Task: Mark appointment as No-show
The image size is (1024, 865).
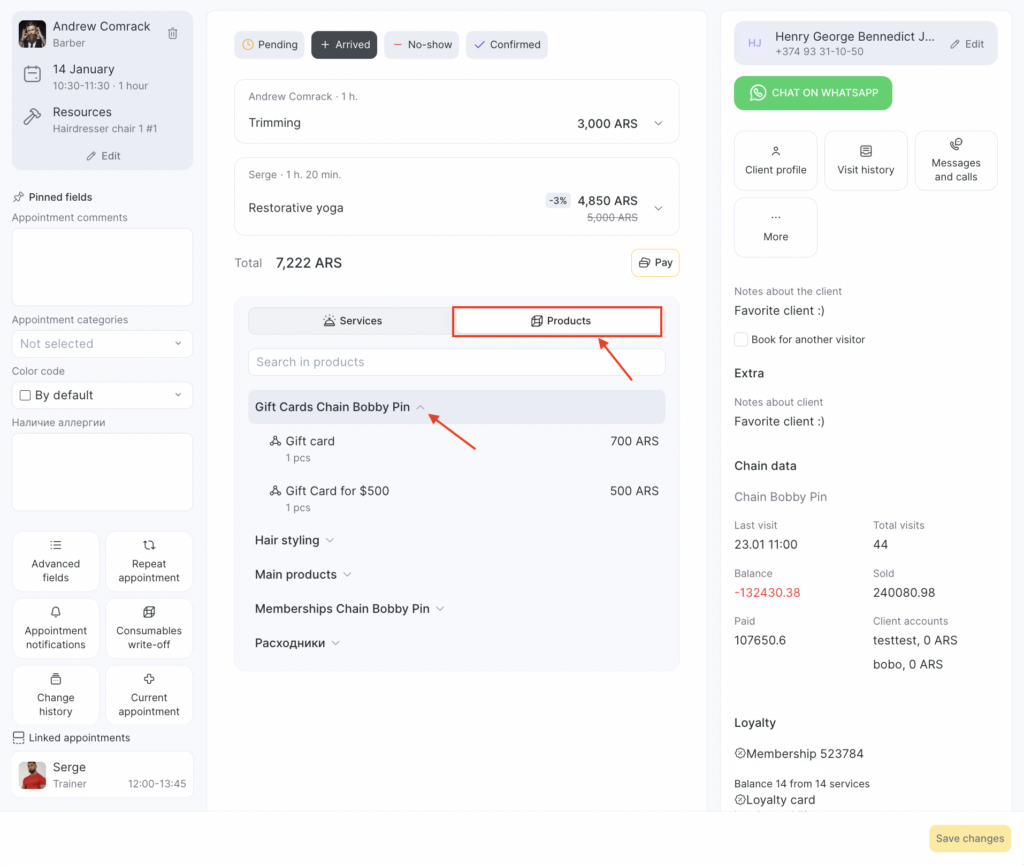Action: pos(421,45)
